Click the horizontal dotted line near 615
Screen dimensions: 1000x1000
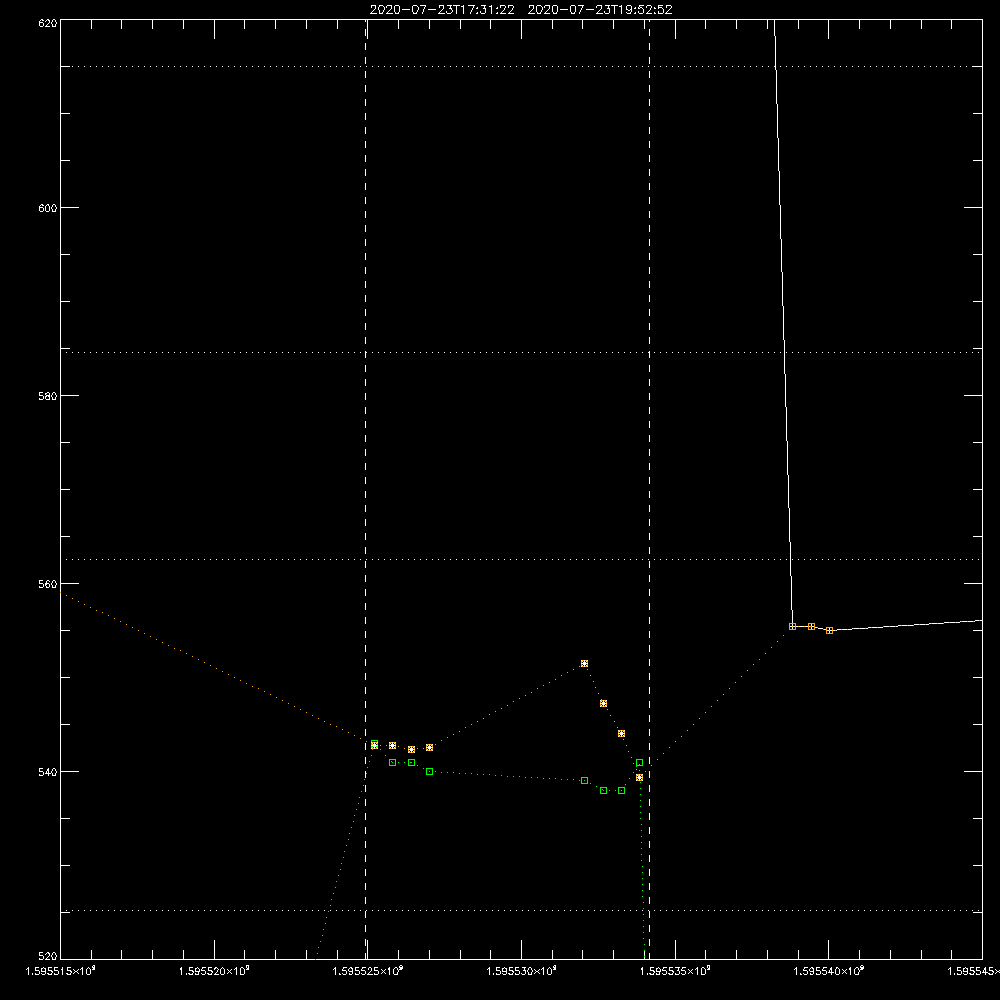tap(521, 66)
